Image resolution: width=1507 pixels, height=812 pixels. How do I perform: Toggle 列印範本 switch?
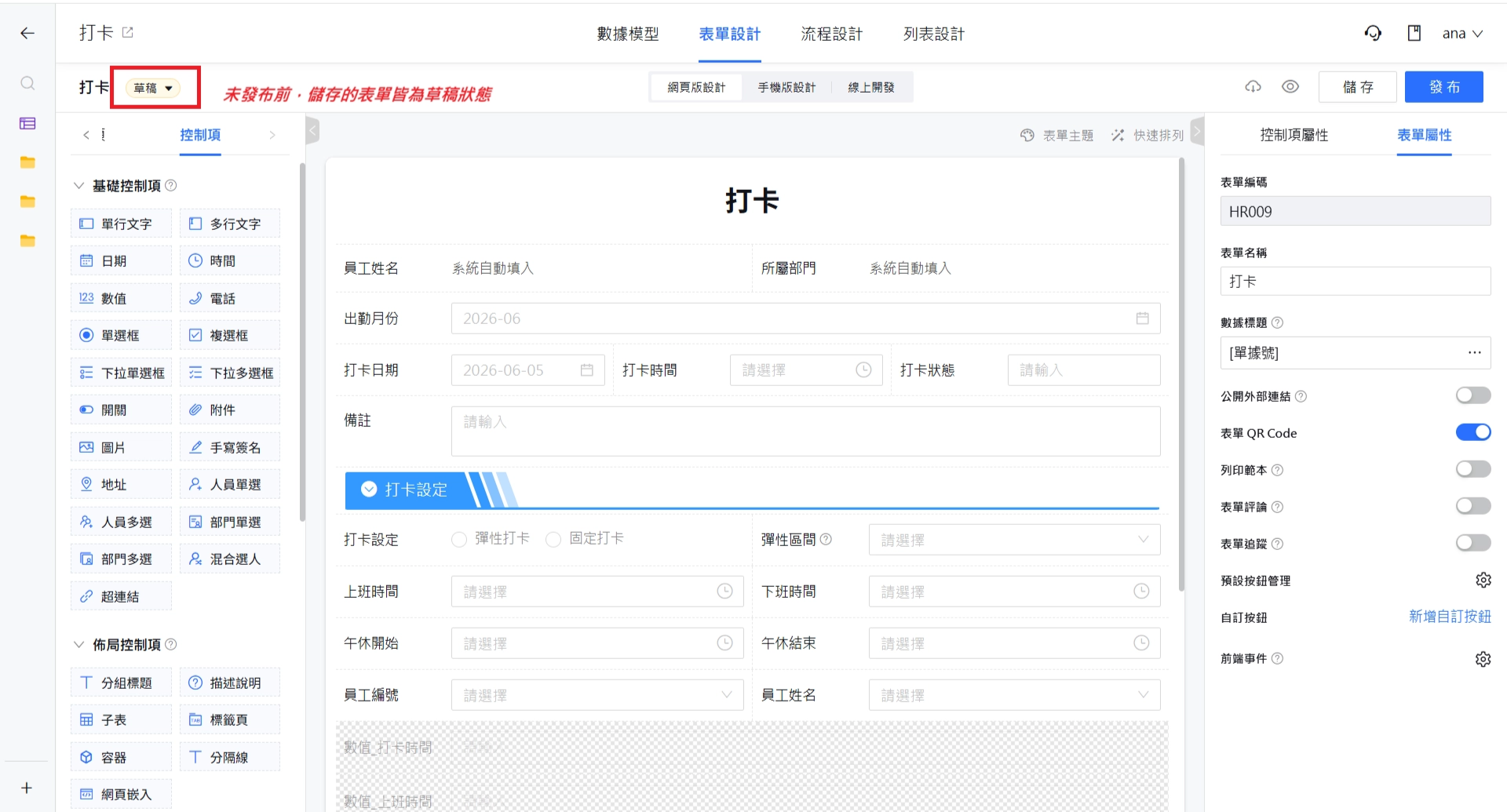tap(1473, 469)
